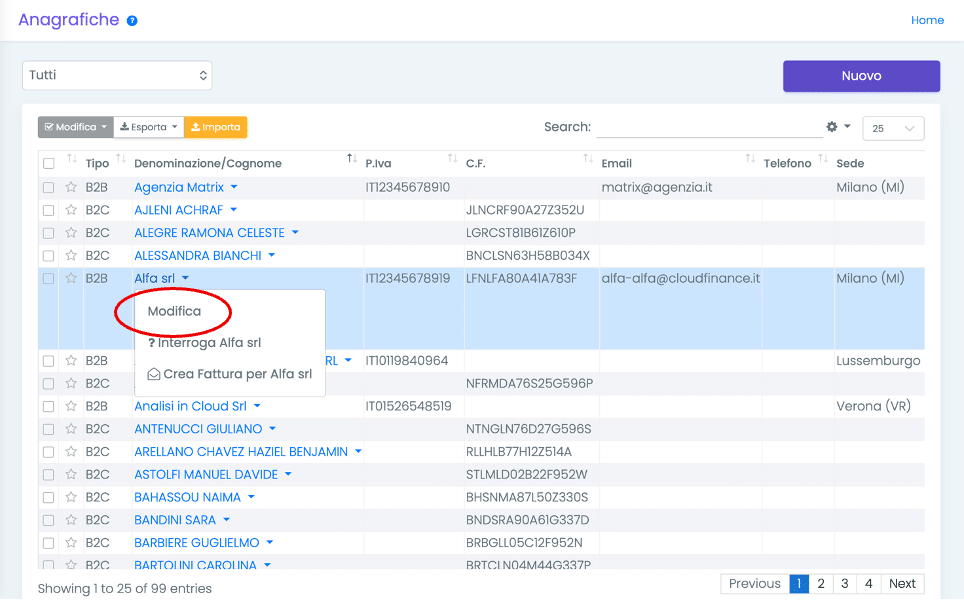Click the star icon for AJLENI ACHRAF
This screenshot has width=964, height=600.
pyautogui.click(x=71, y=210)
